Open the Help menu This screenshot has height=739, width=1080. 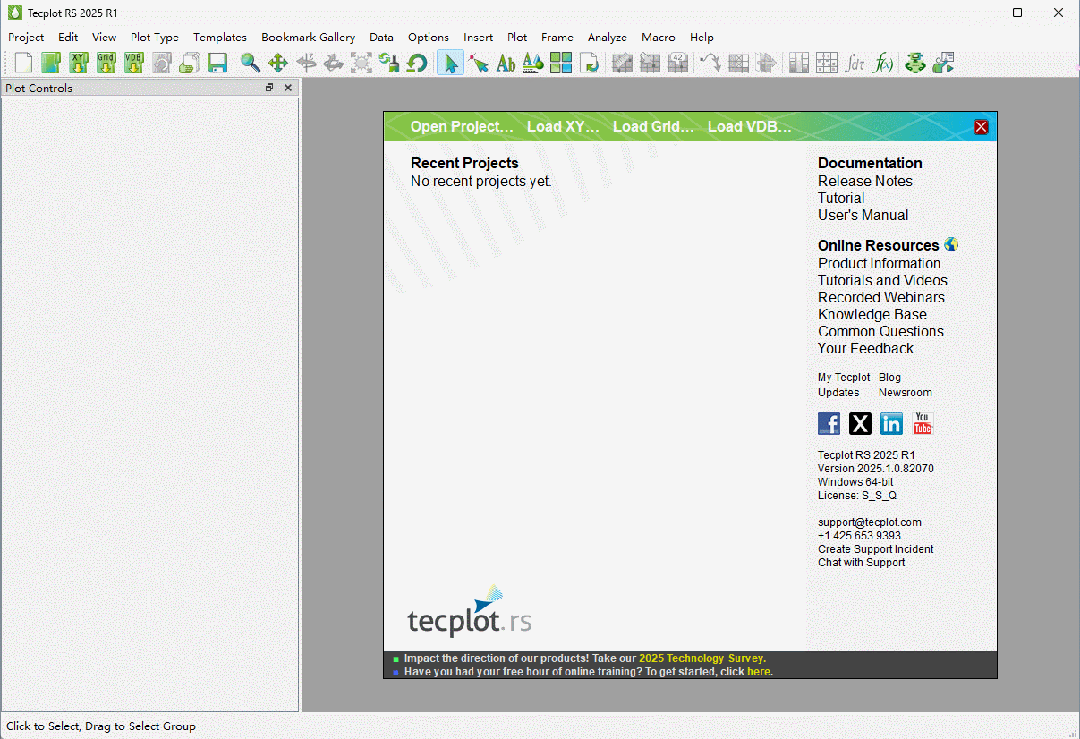click(701, 37)
